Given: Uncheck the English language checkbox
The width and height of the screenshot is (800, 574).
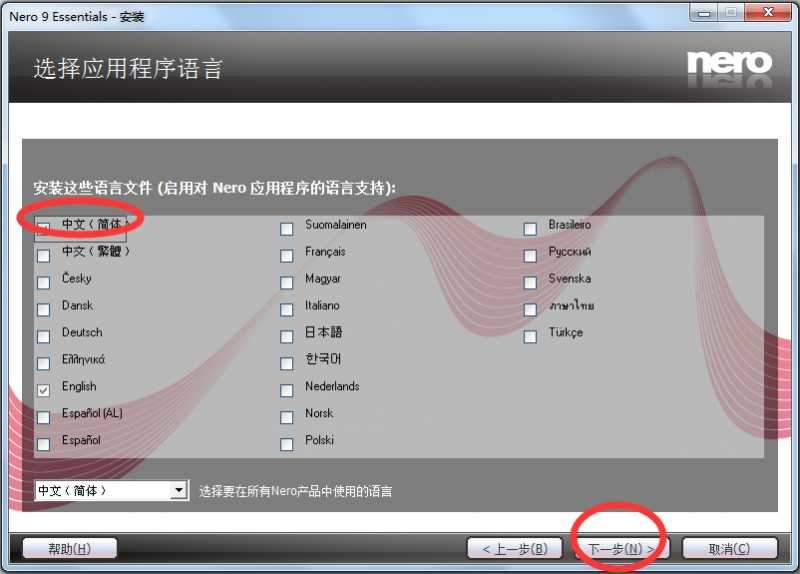Looking at the screenshot, I should point(43,390).
